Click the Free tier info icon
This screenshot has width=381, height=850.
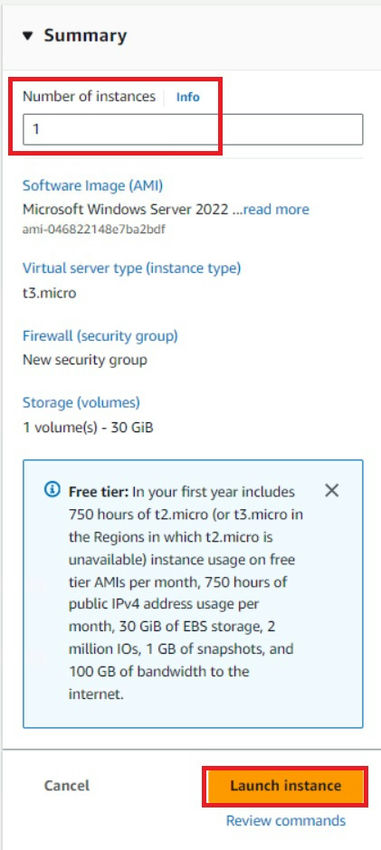[53, 491]
